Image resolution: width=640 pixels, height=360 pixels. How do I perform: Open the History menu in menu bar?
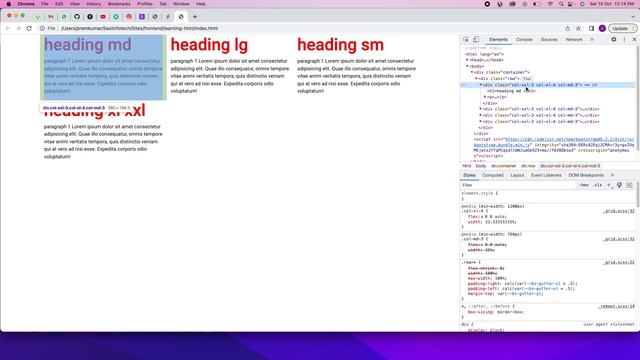93,4
